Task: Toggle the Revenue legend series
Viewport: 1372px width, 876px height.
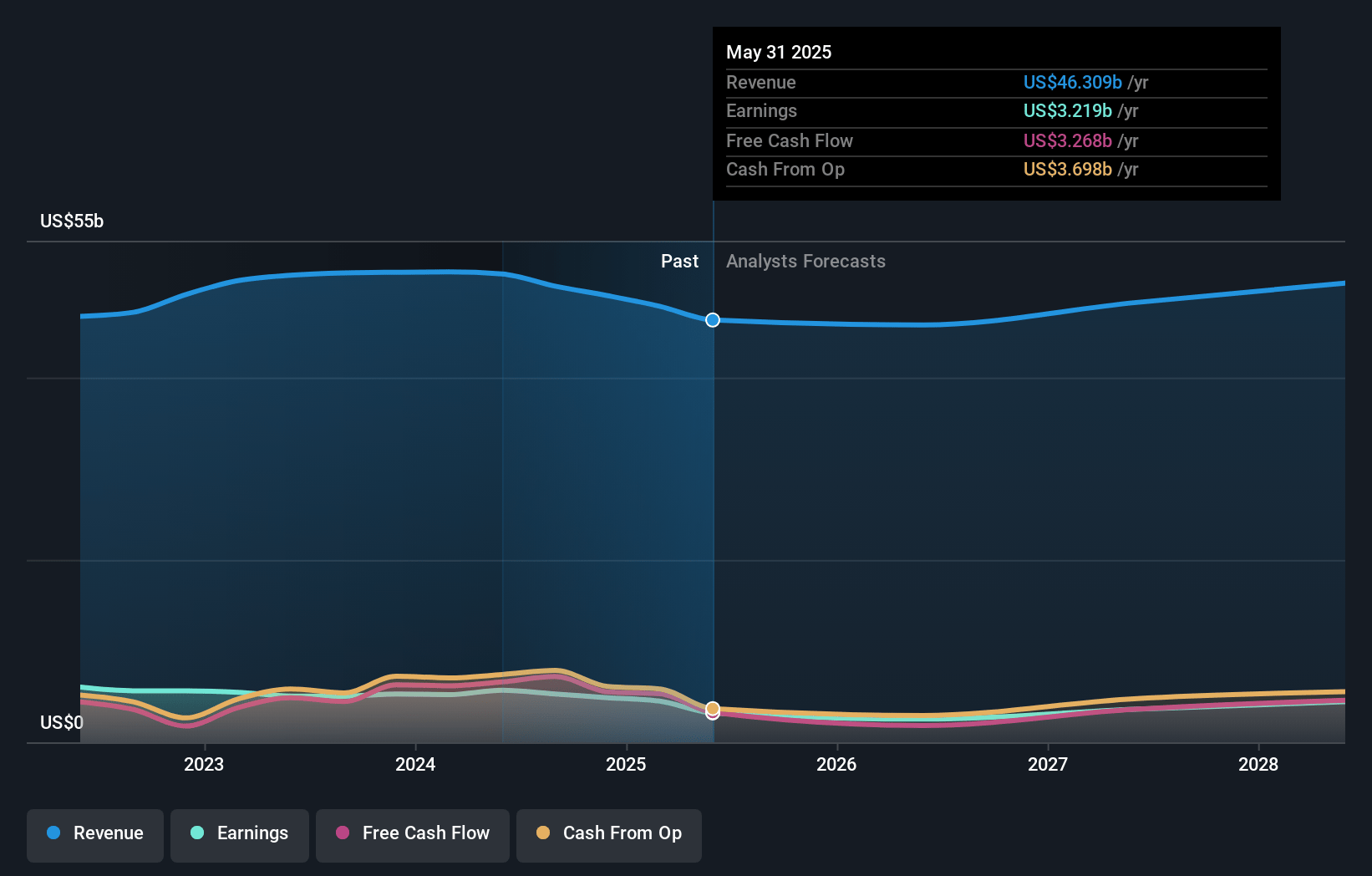Action: [x=95, y=834]
